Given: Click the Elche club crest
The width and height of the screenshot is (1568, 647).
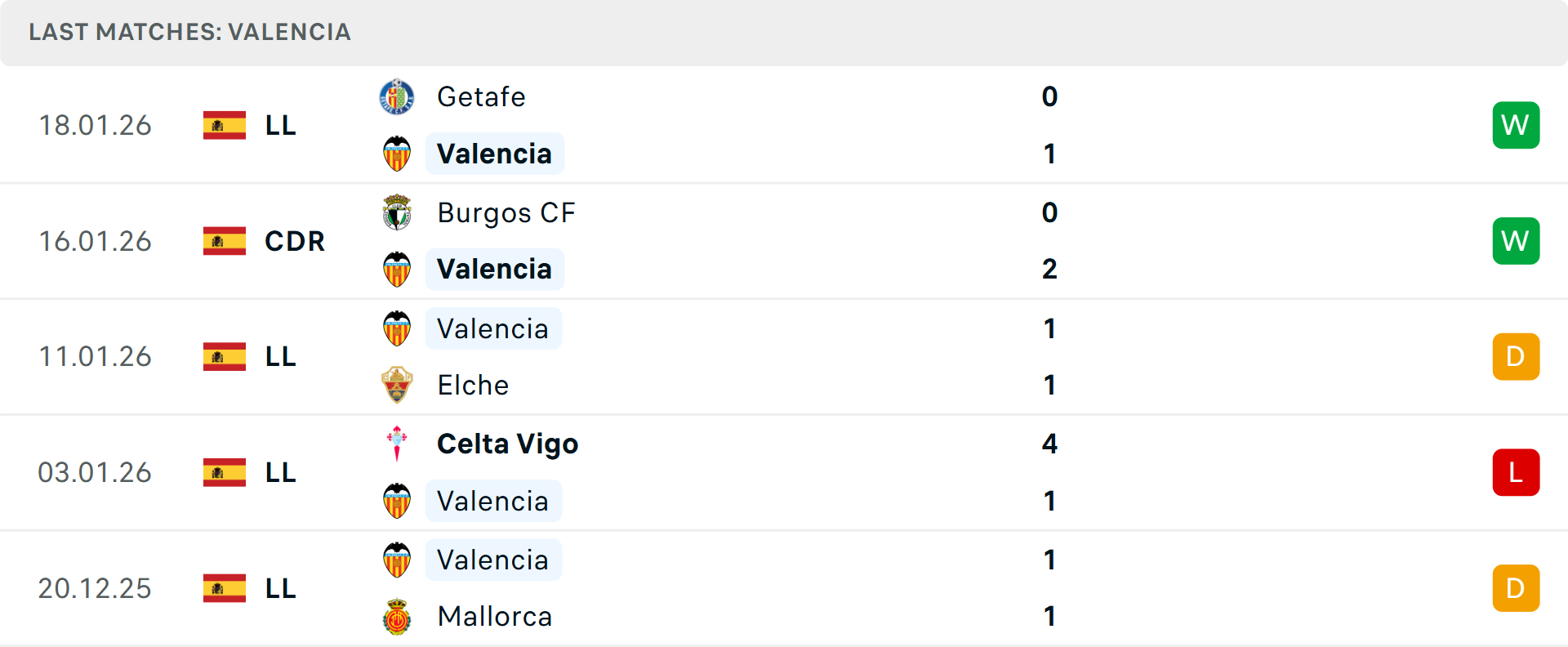Looking at the screenshot, I should pyautogui.click(x=398, y=385).
